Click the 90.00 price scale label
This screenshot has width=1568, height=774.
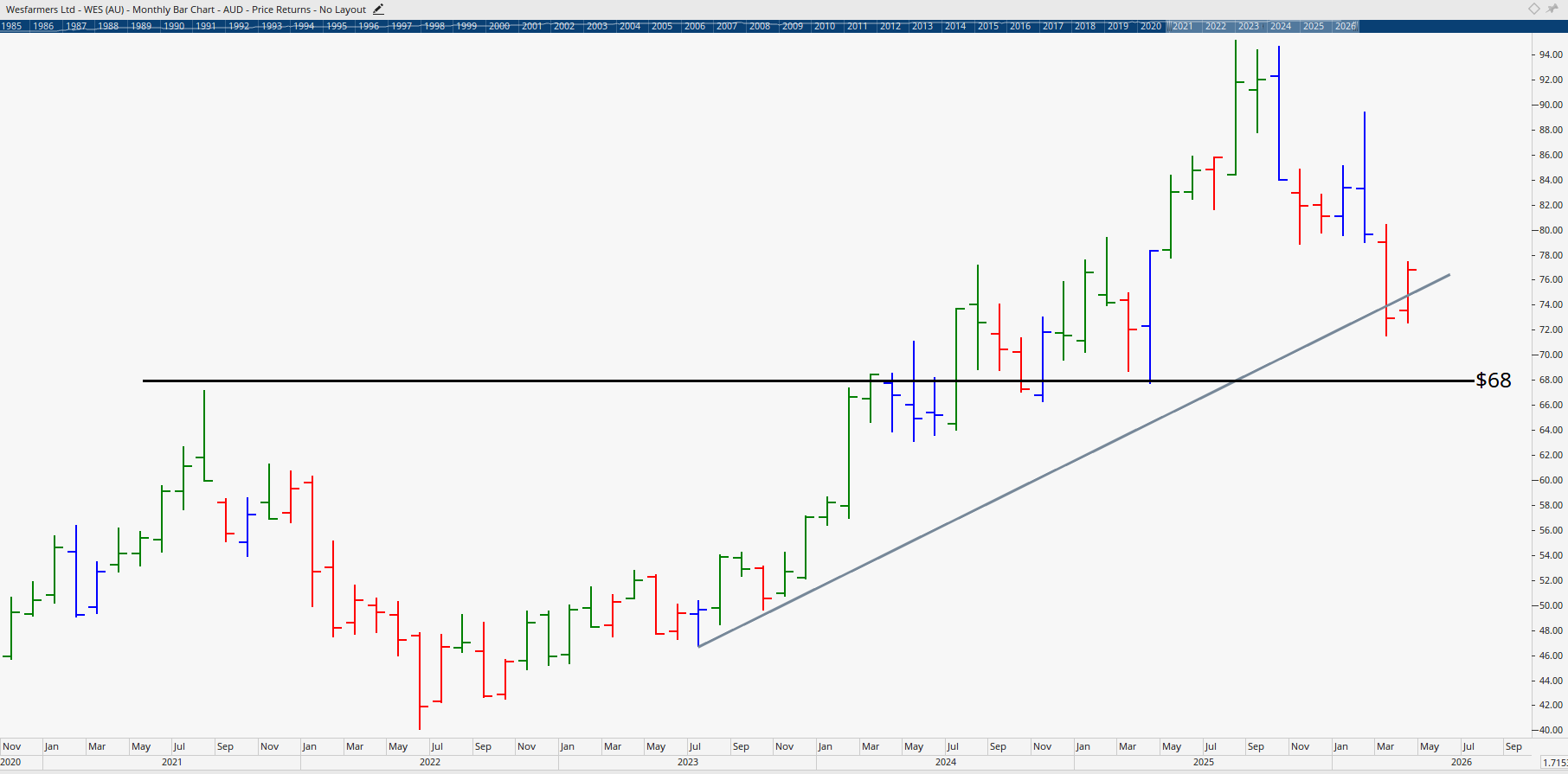(1551, 105)
